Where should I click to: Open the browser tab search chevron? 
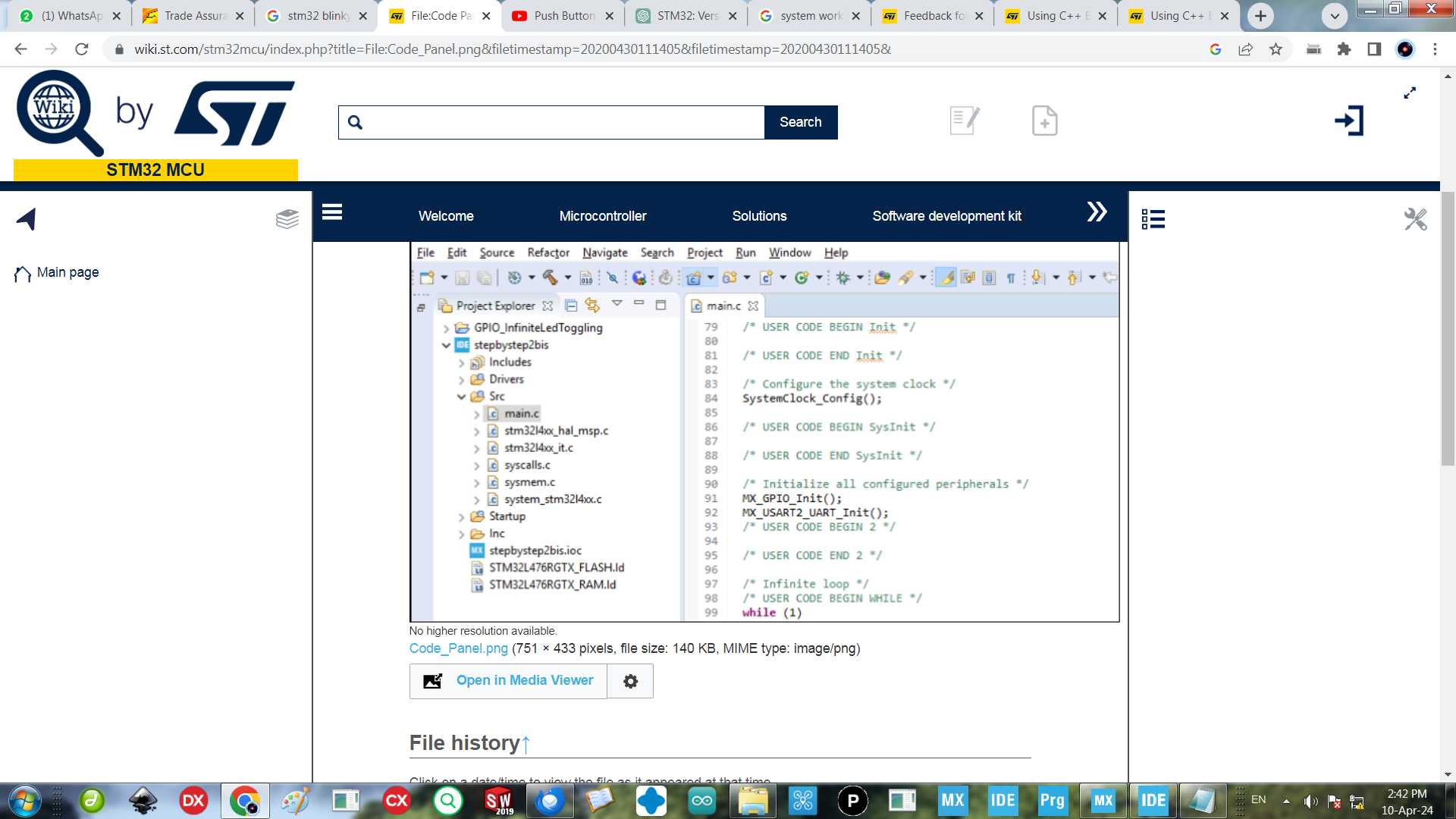click(x=1334, y=15)
